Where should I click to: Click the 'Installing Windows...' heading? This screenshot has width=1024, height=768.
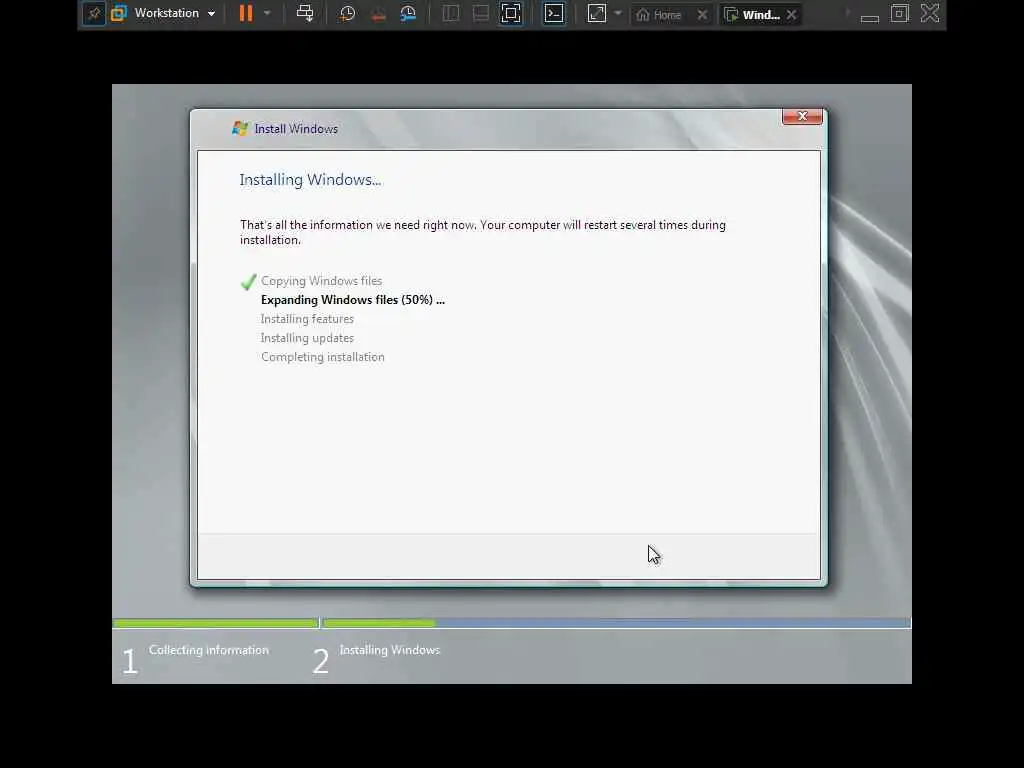tap(310, 180)
